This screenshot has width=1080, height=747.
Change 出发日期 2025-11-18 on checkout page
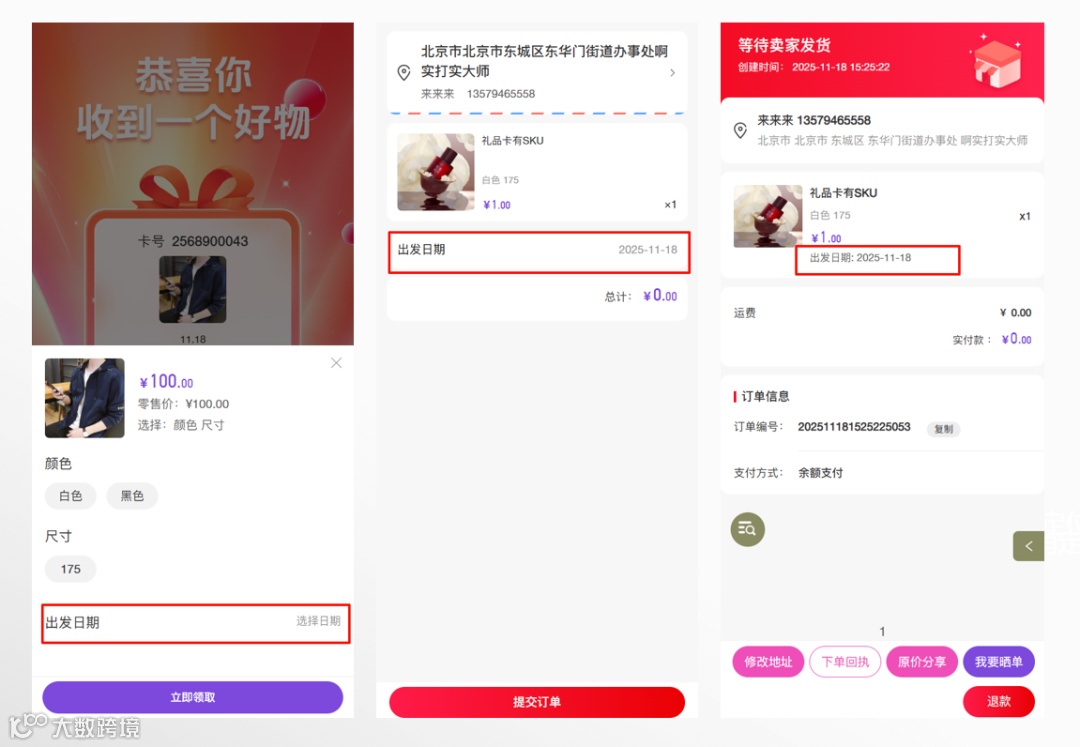click(x=539, y=251)
